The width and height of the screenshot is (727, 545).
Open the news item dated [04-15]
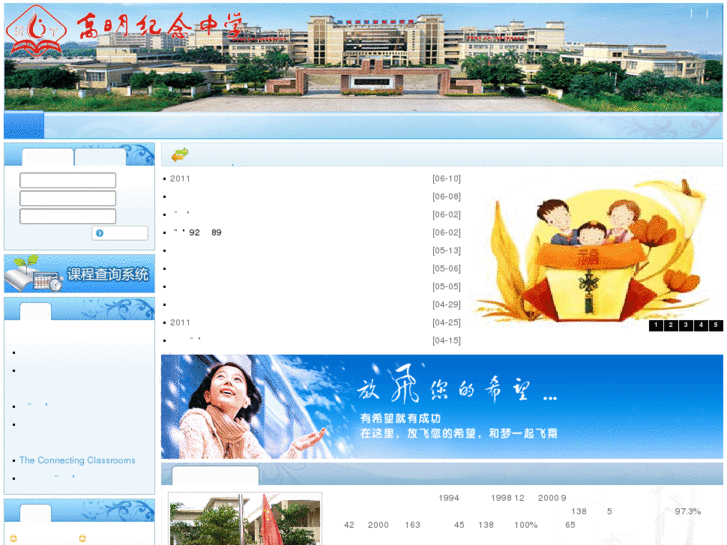[312, 340]
